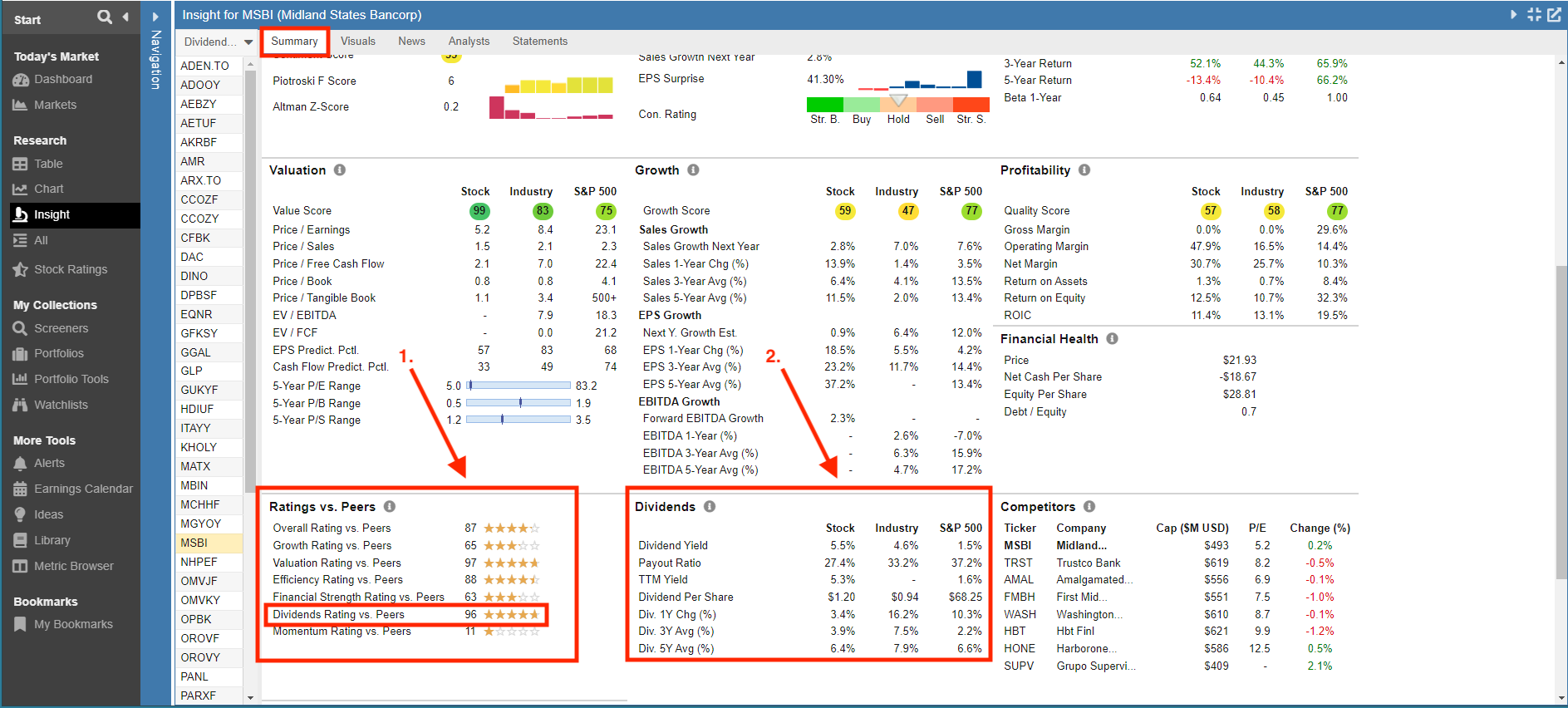Select ticker DINO in the list
The image size is (1568, 708).
209,276
